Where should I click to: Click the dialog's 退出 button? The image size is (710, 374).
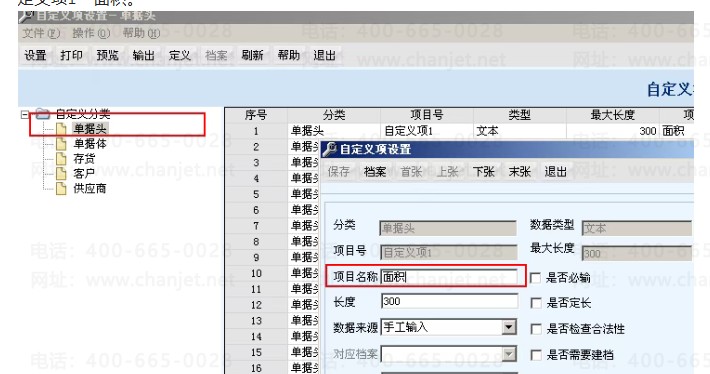(x=556, y=172)
